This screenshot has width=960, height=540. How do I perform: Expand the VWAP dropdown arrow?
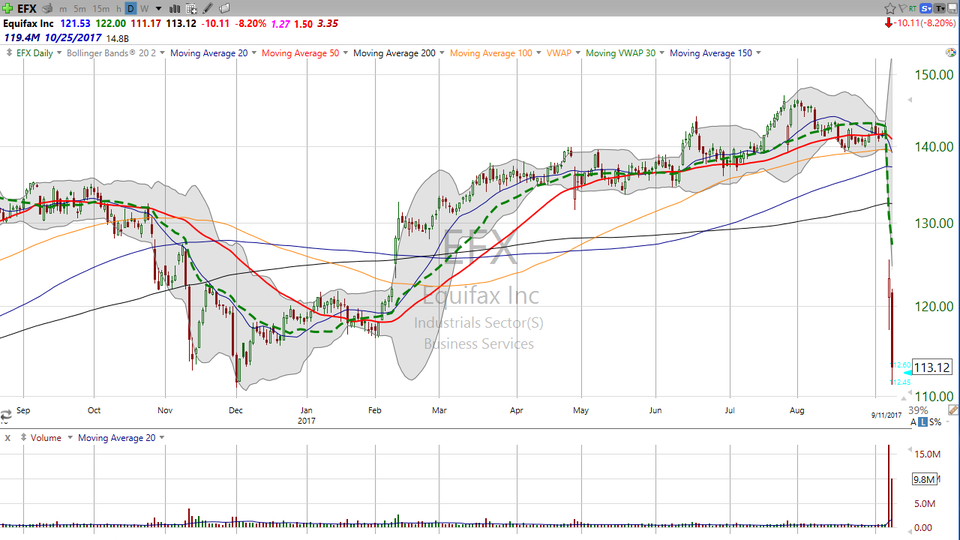click(x=578, y=53)
